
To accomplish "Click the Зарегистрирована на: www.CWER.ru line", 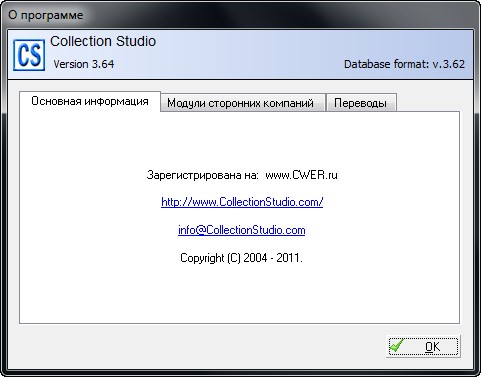I will point(242,175).
